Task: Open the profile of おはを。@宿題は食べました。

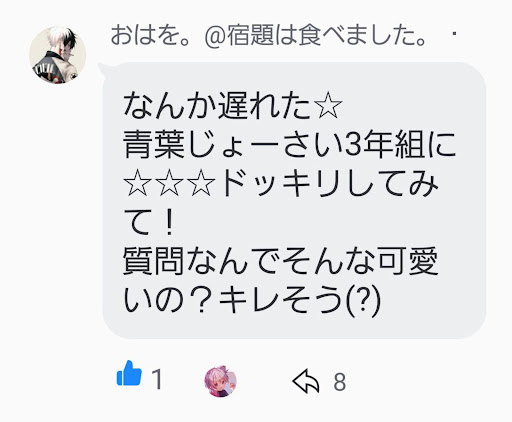Action: click(268, 36)
